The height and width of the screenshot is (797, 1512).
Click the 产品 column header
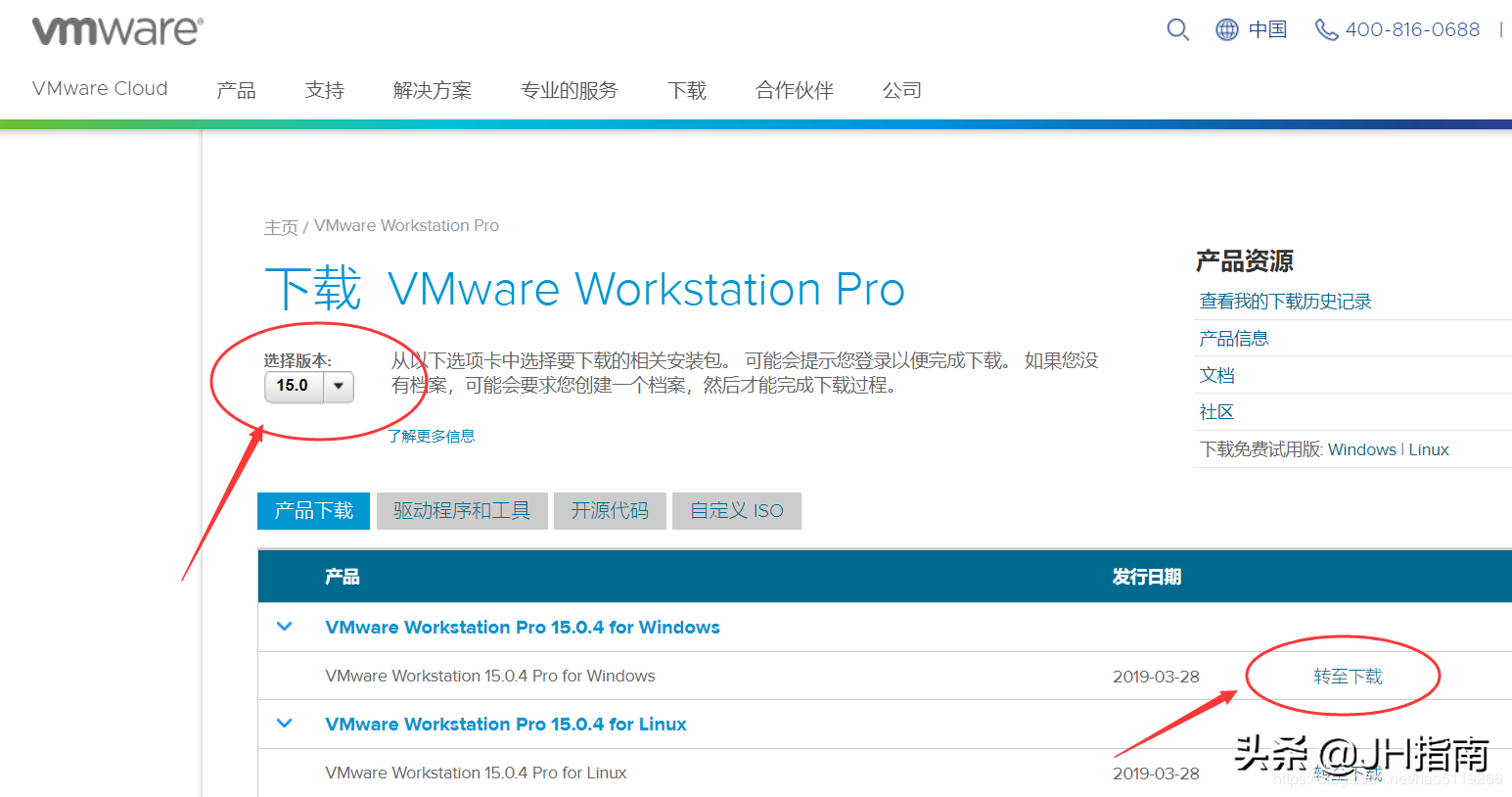pos(343,577)
